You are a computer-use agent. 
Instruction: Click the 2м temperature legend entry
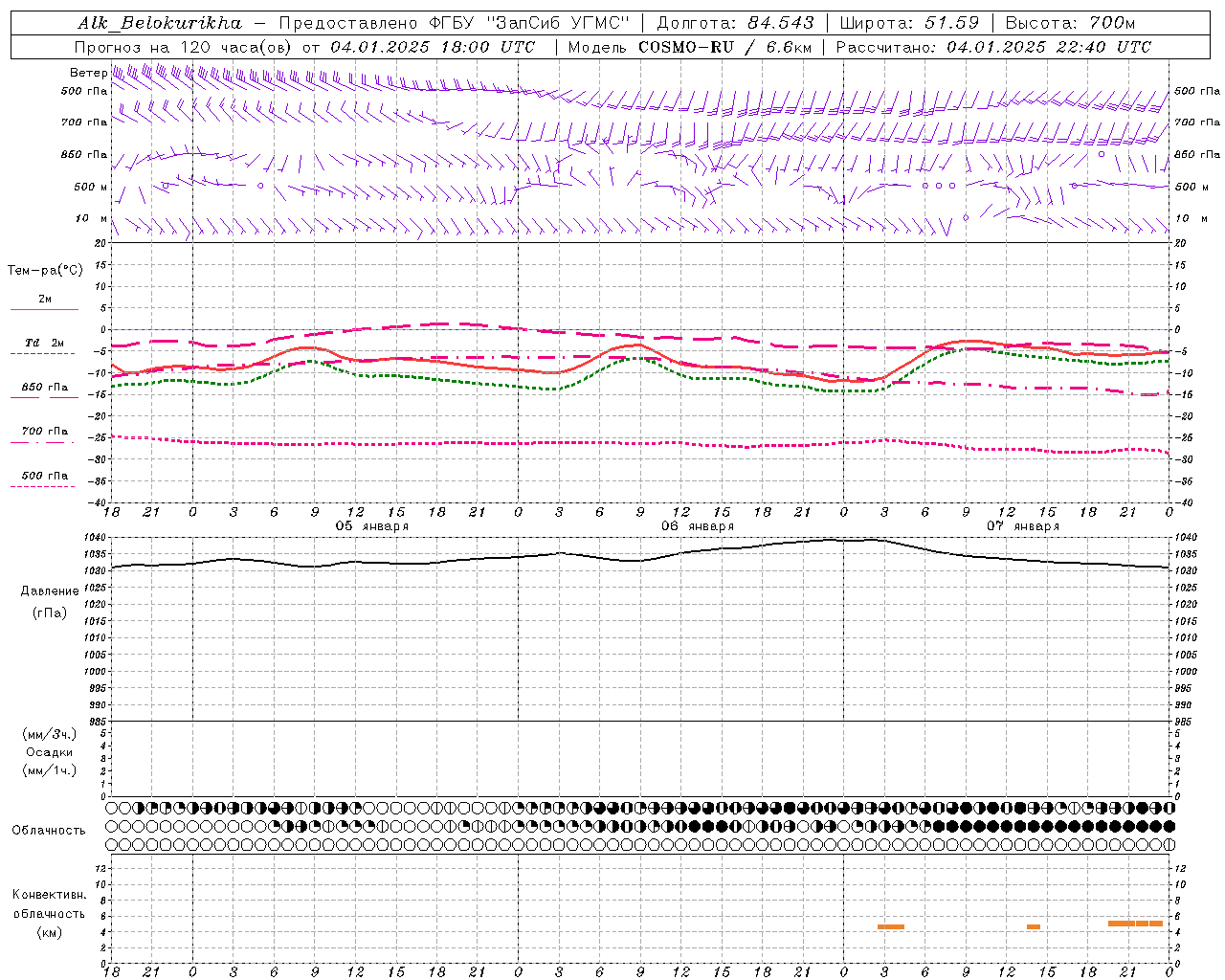click(x=45, y=300)
